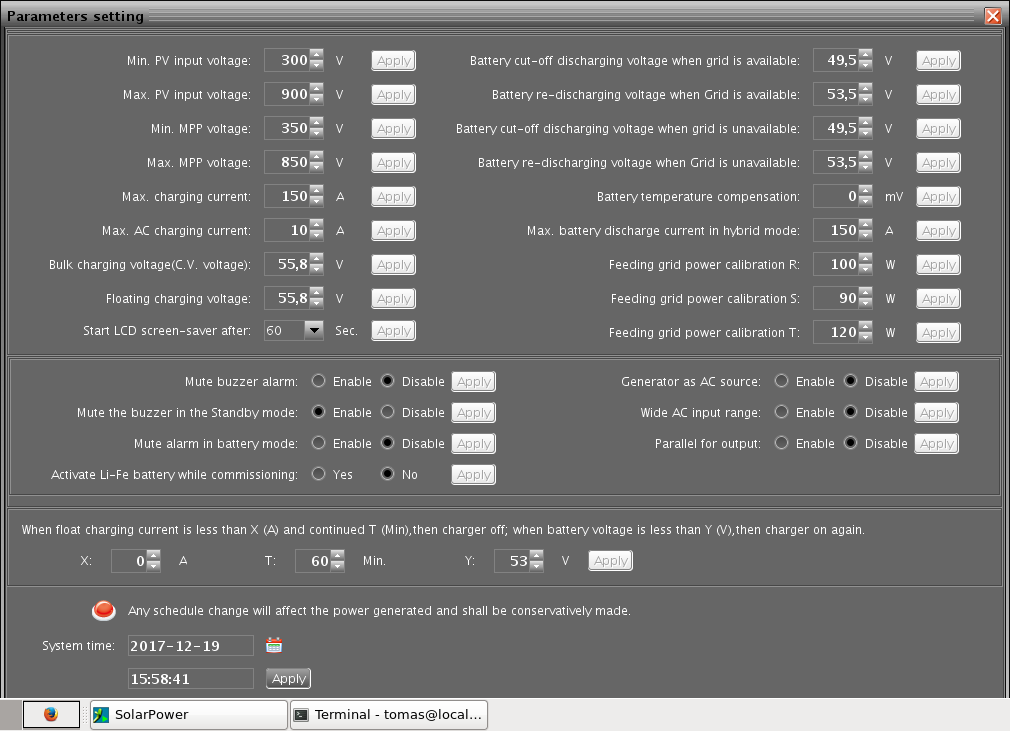Image resolution: width=1010 pixels, height=731 pixels.
Task: Enable Generator as AC source
Action: click(781, 381)
